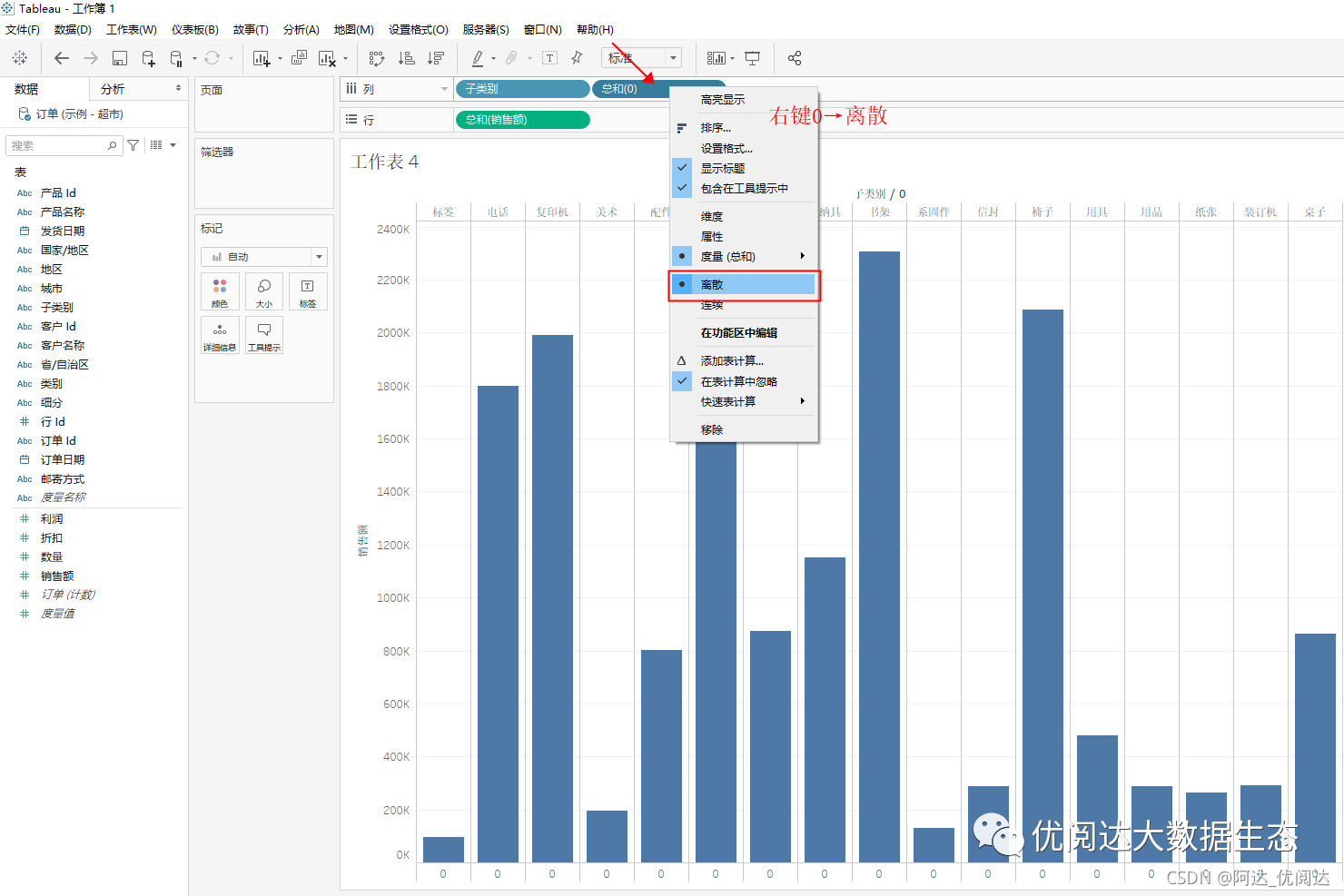Screen dimensions: 1344x896
Task: Save the workbook with the disk icon
Action: tap(119, 58)
